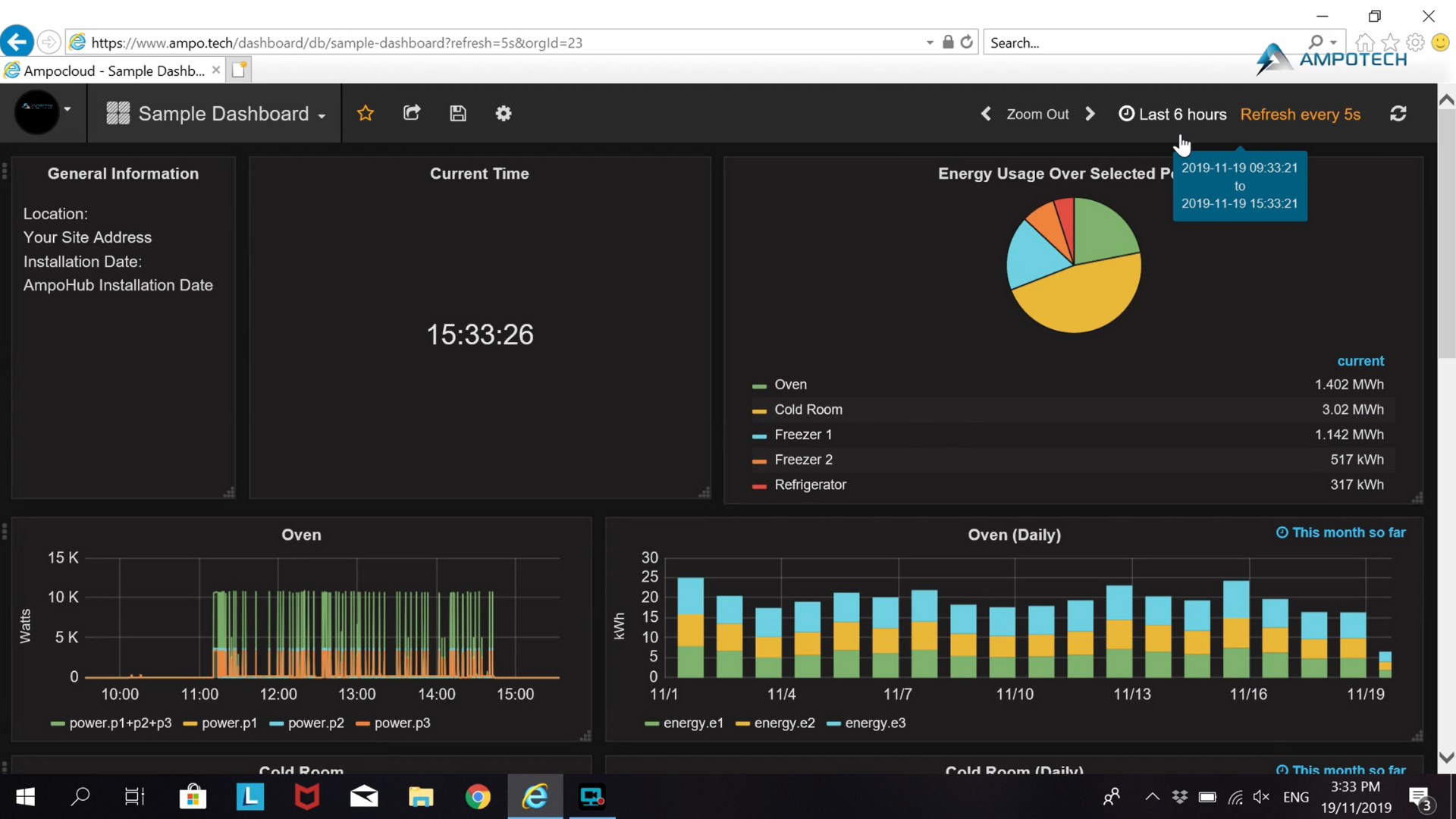Open the Windows Start menu
Viewport: 1456px width, 819px height.
coord(25,796)
